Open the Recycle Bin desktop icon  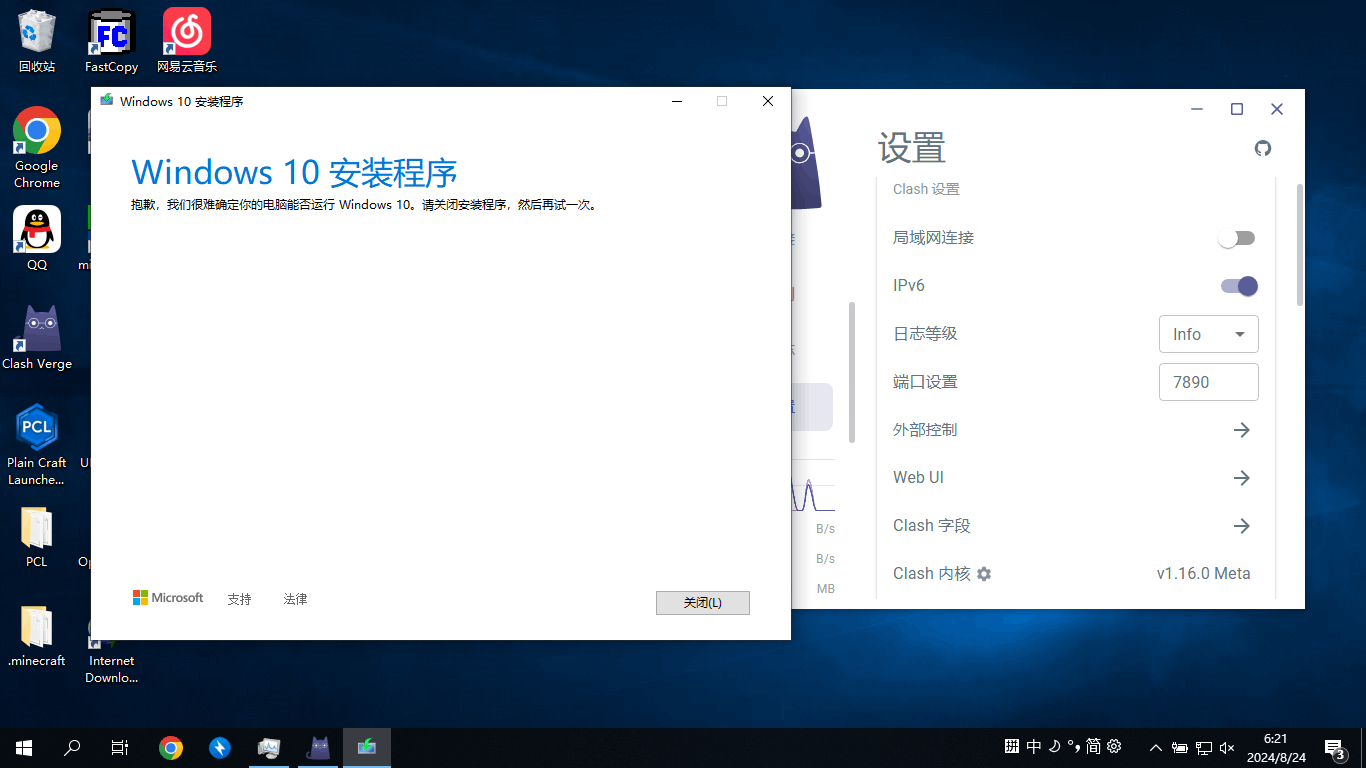coord(37,42)
